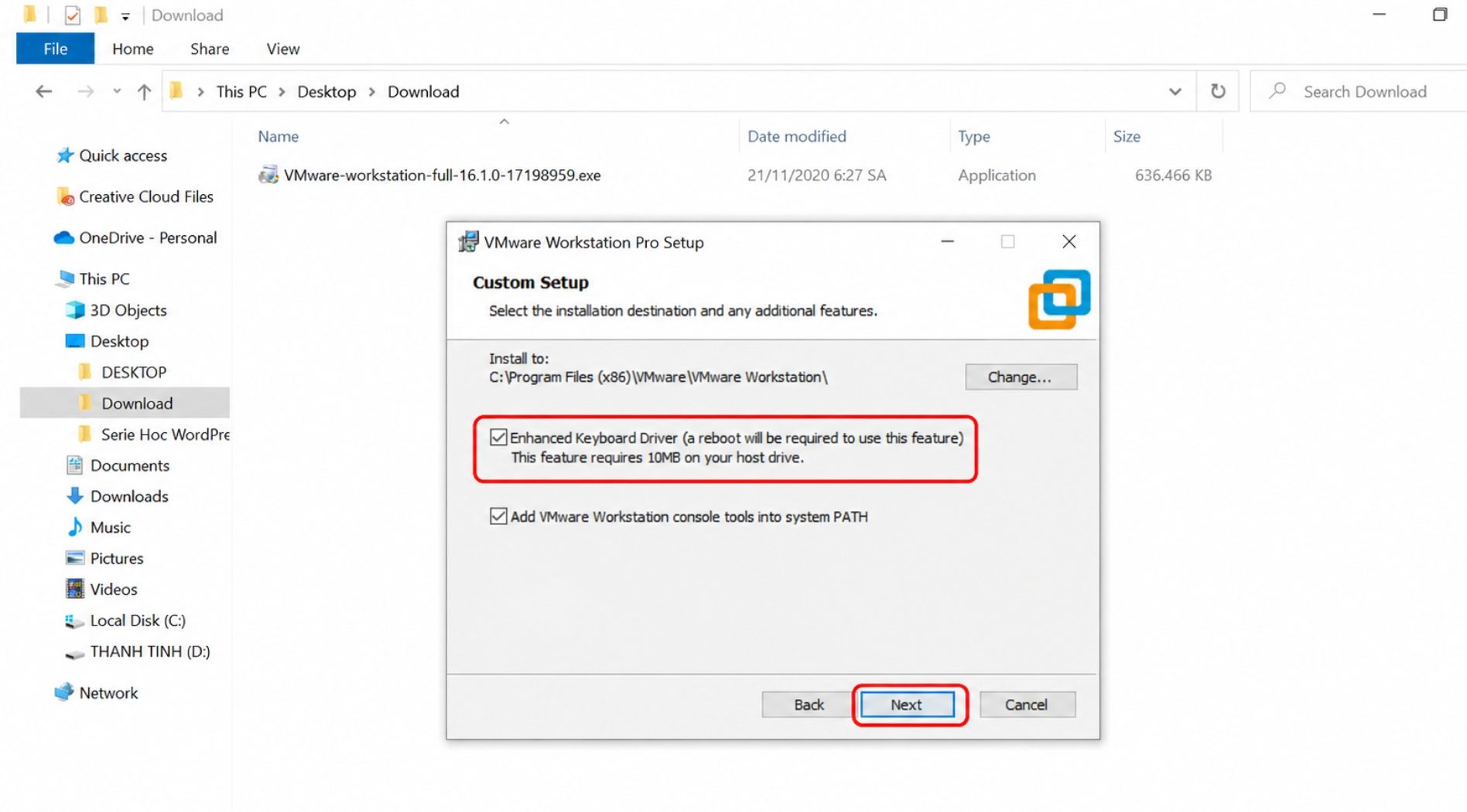Viewport: 1467px width, 812px height.
Task: Click the New folder icon in title bar
Action: tap(101, 15)
